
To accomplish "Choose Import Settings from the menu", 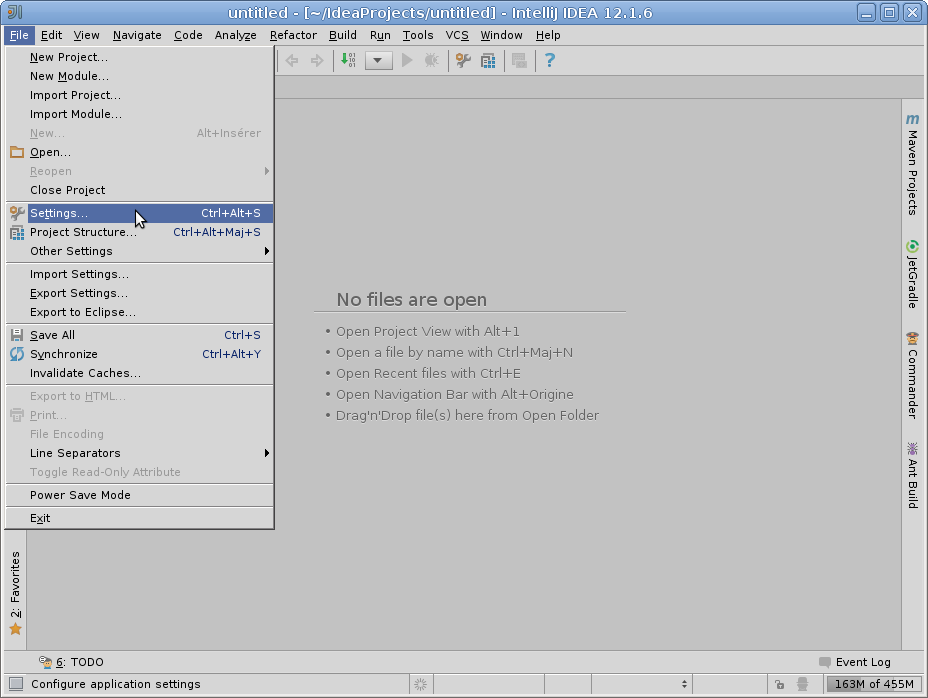I will [140, 274].
